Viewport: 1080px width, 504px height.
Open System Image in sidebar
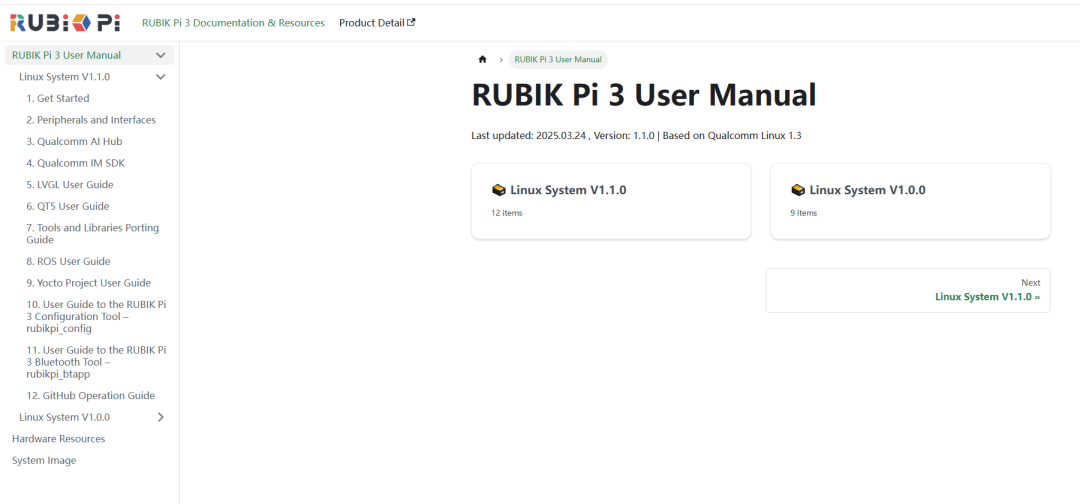(x=44, y=460)
